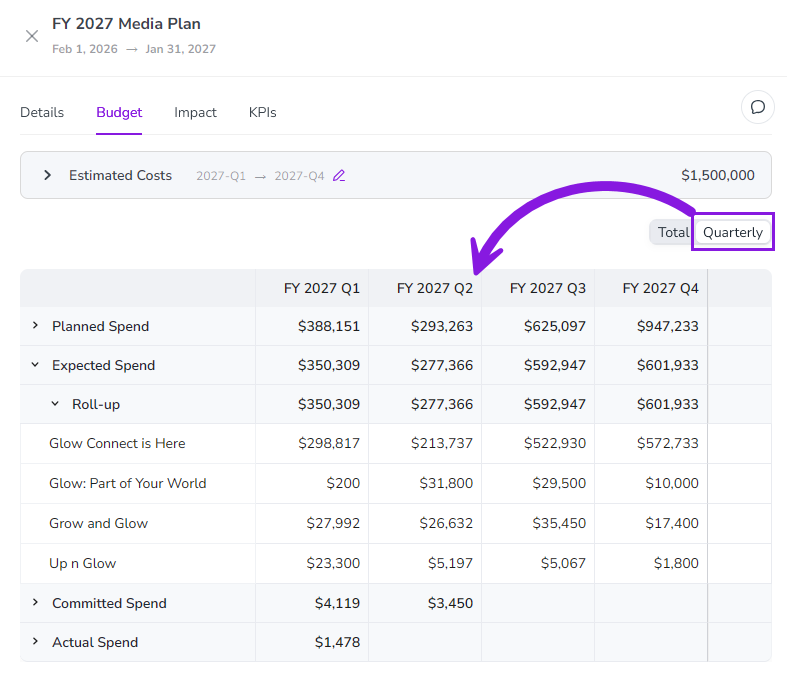Click Part of Your World Q4 value $10,000
787x680 pixels.
(672, 483)
